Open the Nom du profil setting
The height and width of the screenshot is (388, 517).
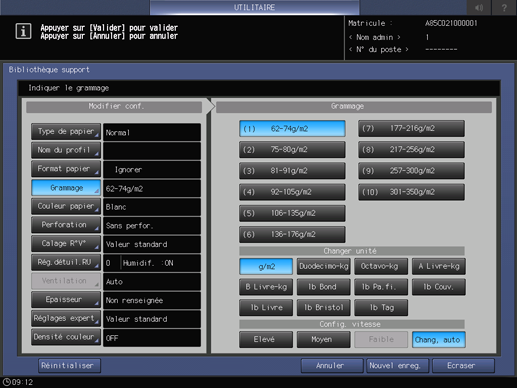click(66, 150)
